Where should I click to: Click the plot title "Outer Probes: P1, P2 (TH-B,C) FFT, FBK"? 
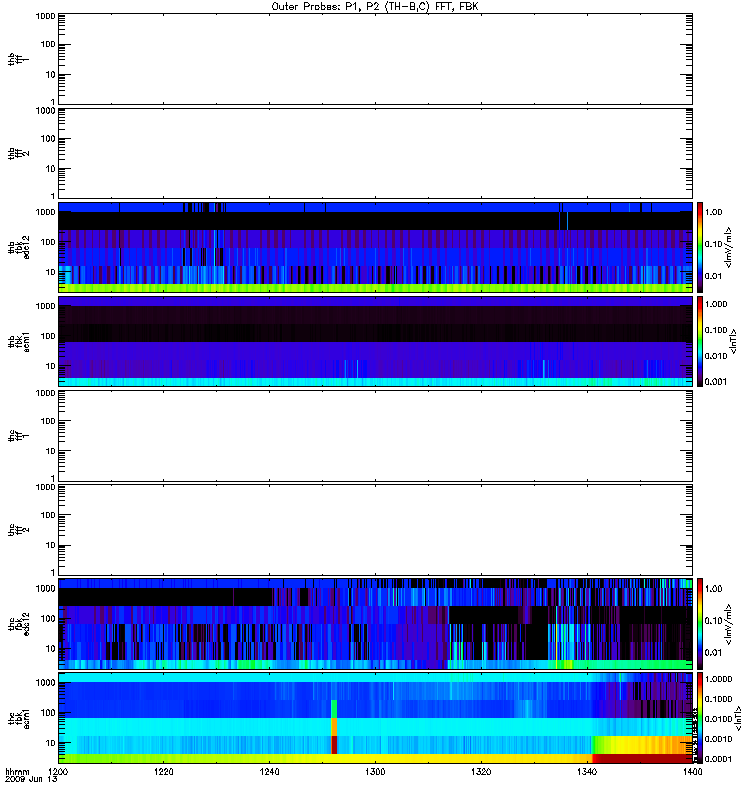click(x=375, y=6)
